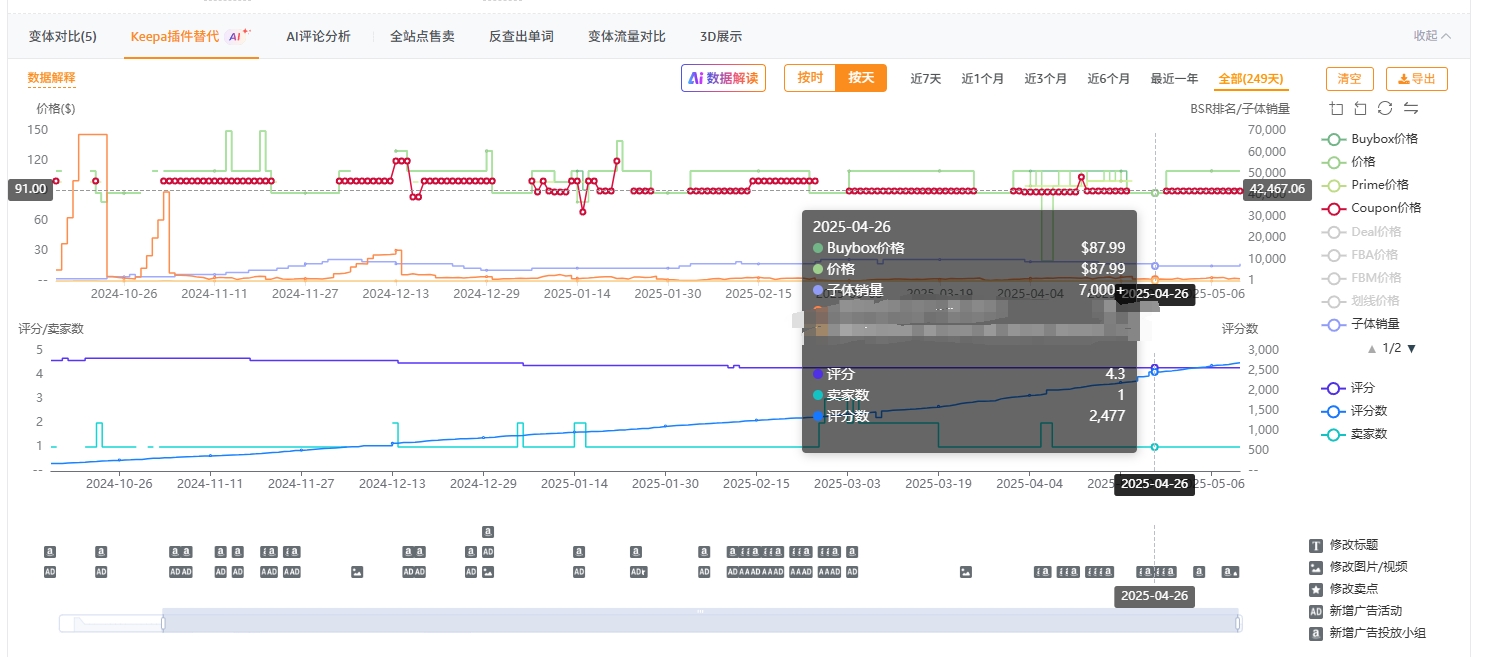Select the 近7天 time range
1507x657 pixels.
coord(926,79)
